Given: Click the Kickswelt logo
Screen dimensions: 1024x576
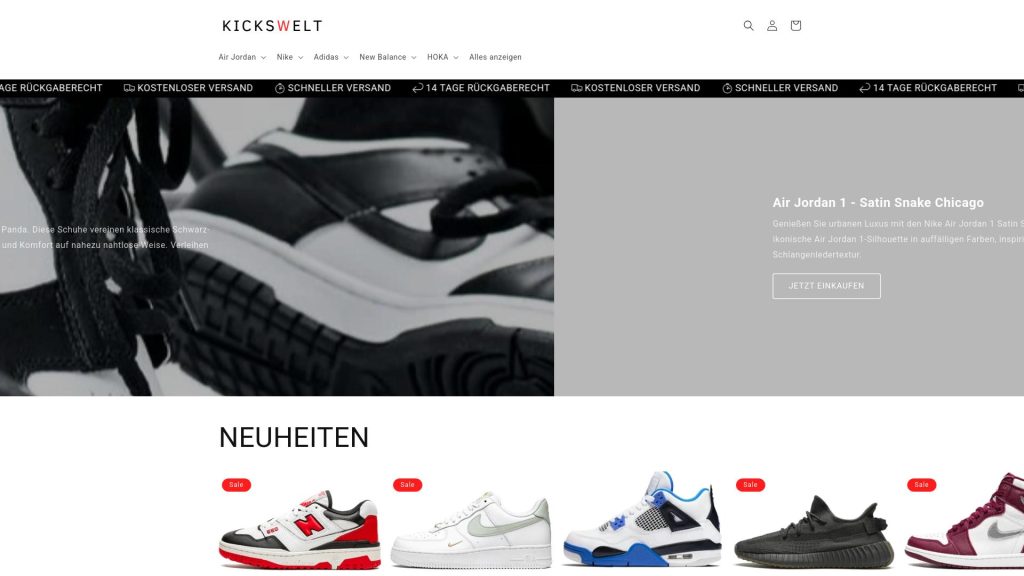Looking at the screenshot, I should [x=272, y=25].
